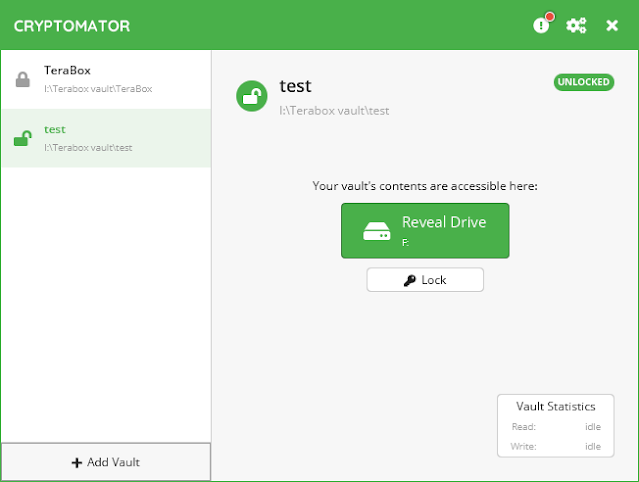Click the path I:\Terabox vault\TeraBox
The width and height of the screenshot is (639, 482).
tap(98, 89)
